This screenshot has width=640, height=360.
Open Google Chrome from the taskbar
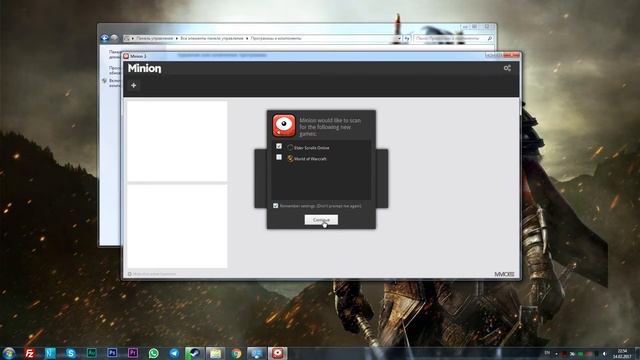(x=236, y=353)
